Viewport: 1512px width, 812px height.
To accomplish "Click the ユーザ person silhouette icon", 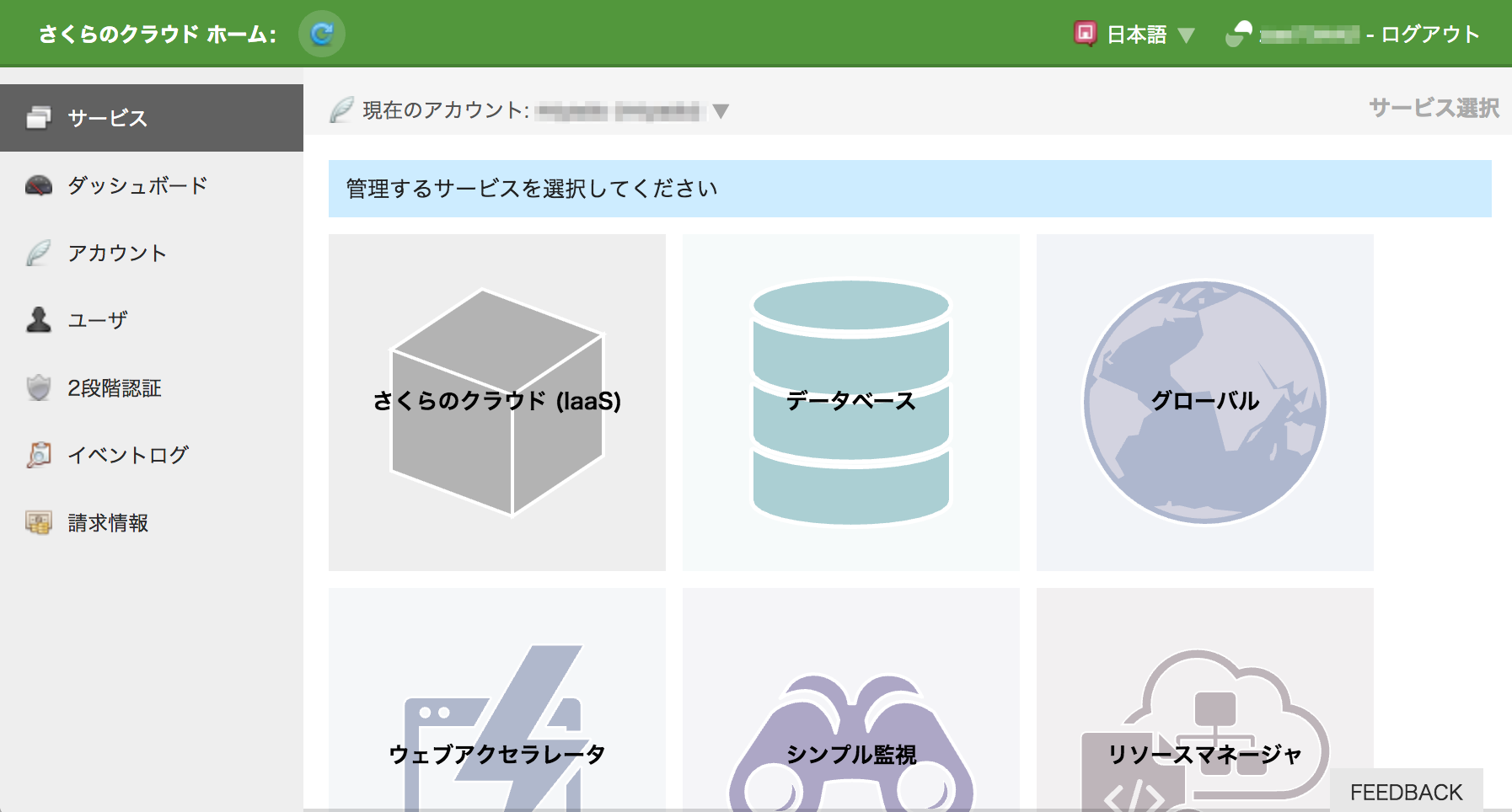I will [39, 319].
